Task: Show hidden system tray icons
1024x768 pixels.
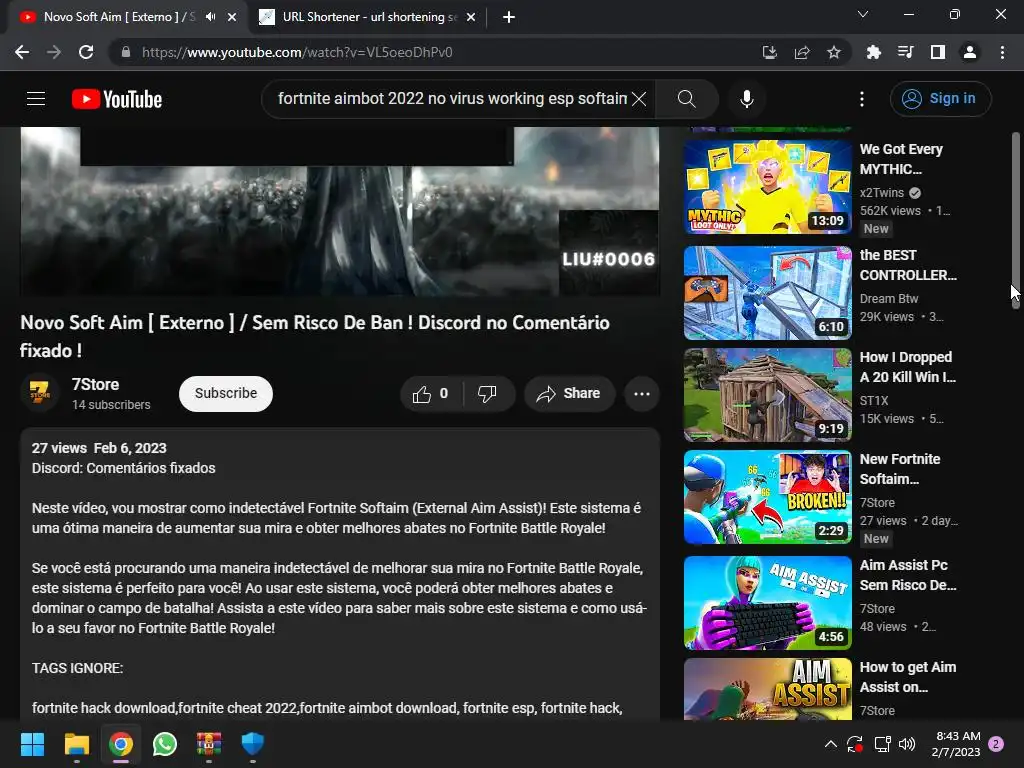Action: (x=831, y=744)
